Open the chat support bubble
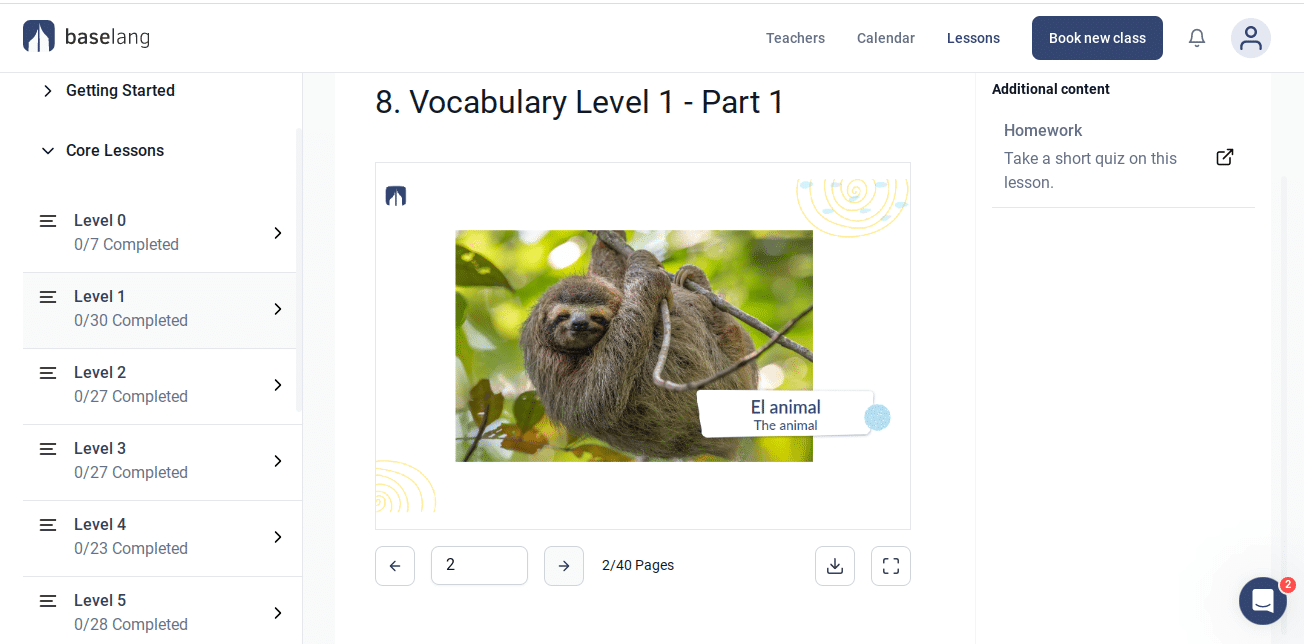The width and height of the screenshot is (1304, 644). click(1263, 601)
